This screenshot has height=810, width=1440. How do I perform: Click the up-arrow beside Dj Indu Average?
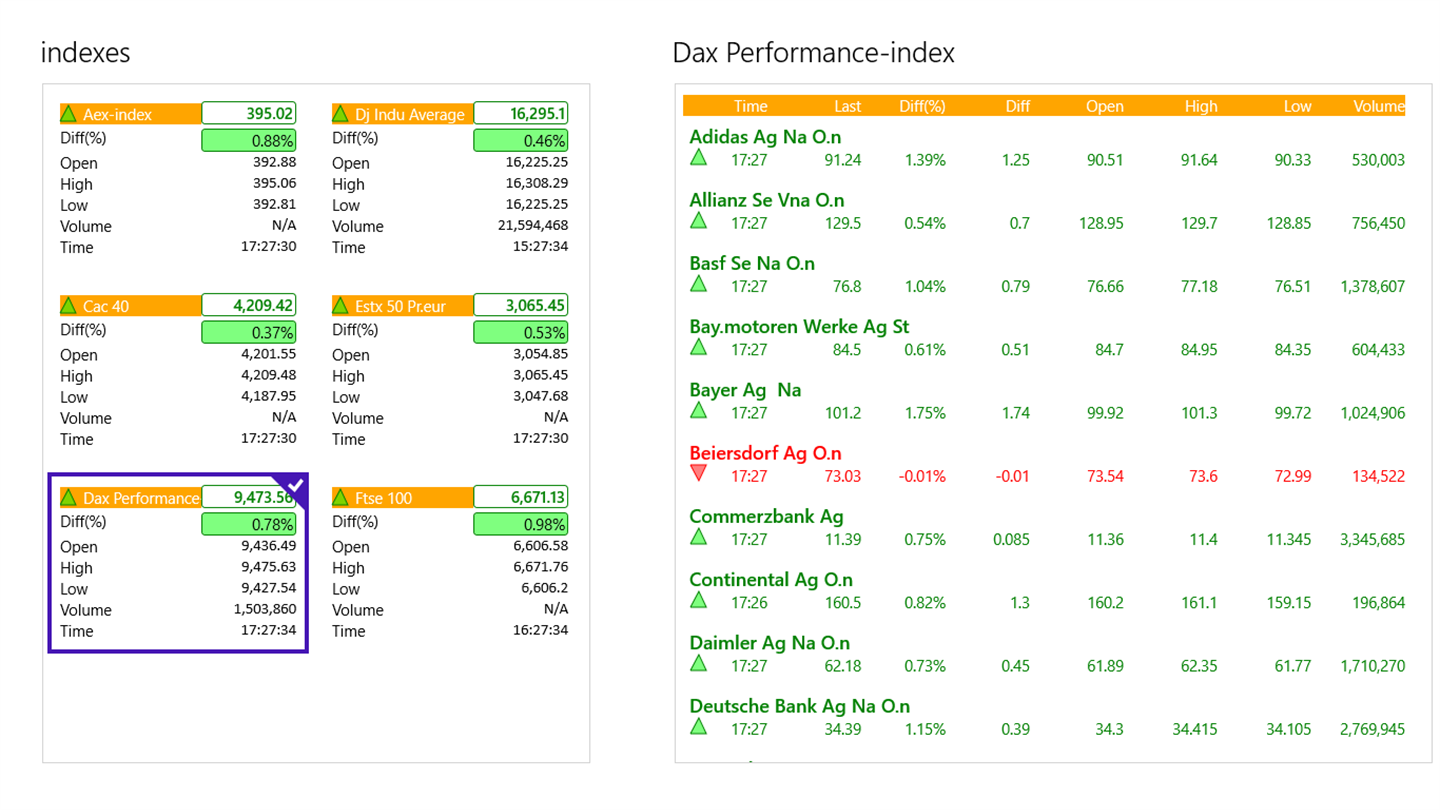pyautogui.click(x=341, y=114)
